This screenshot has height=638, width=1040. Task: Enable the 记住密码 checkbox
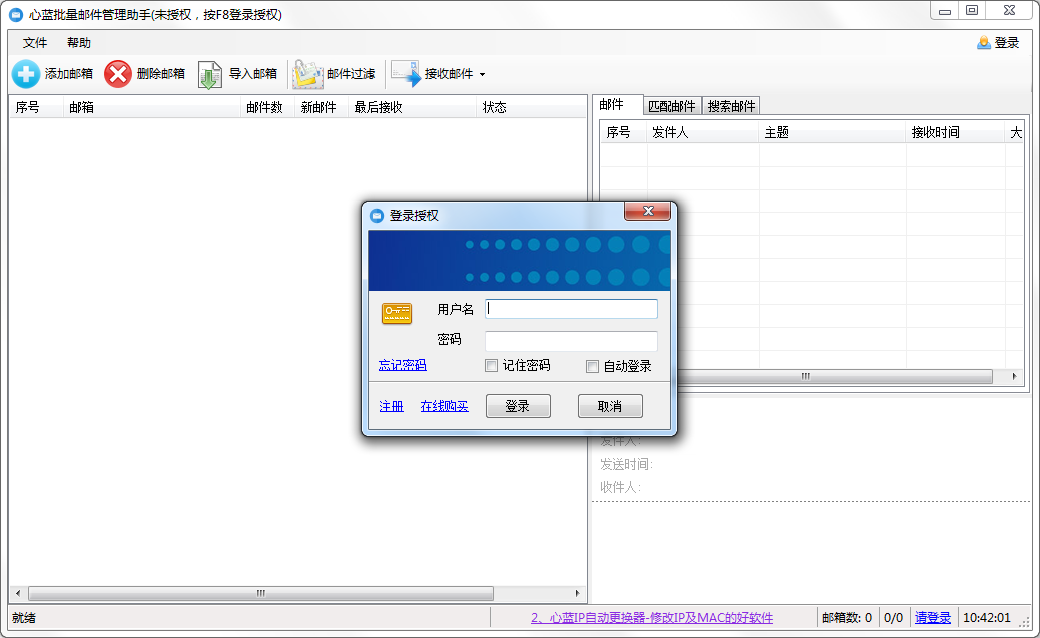point(491,366)
